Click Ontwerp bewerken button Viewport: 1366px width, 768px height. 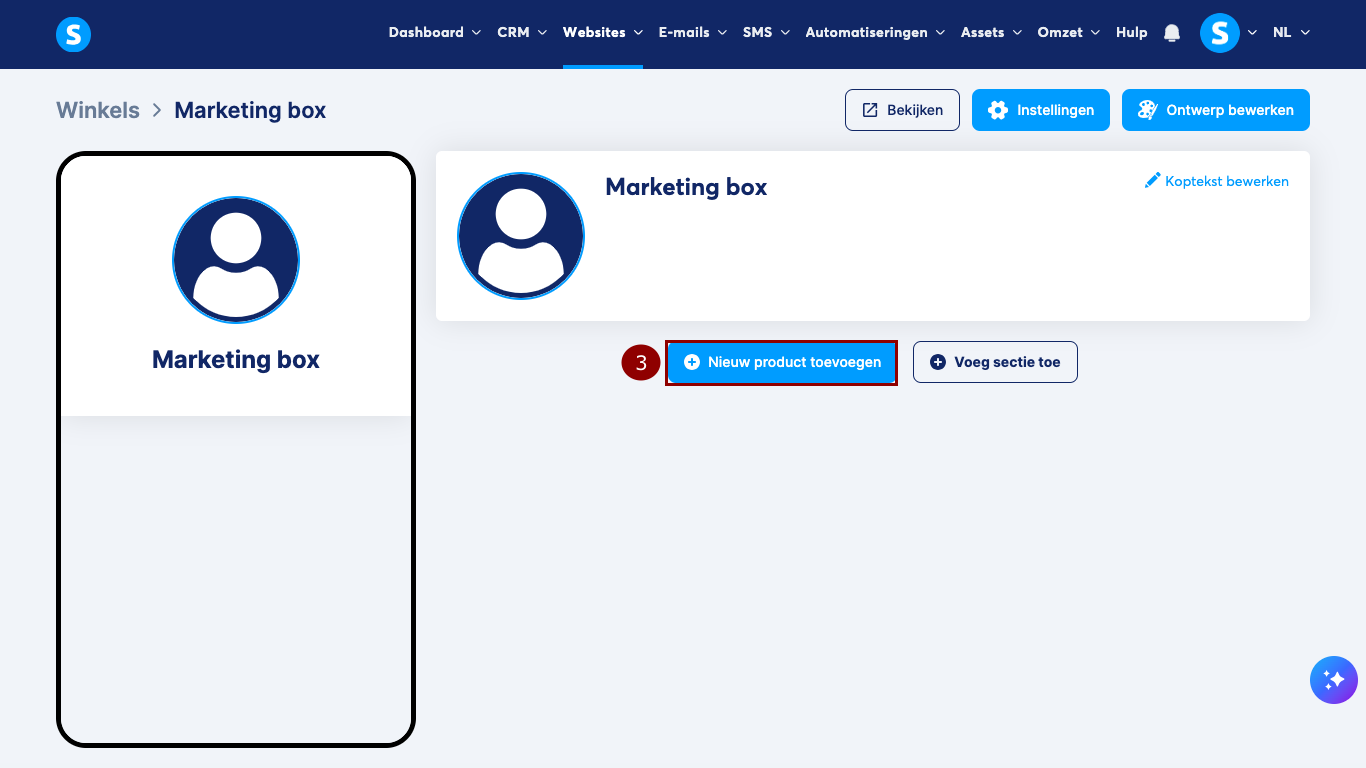(1216, 110)
